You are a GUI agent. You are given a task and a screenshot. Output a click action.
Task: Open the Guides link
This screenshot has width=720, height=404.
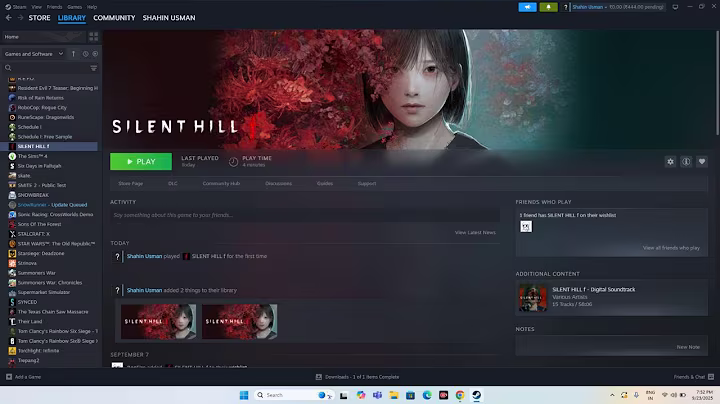325,183
